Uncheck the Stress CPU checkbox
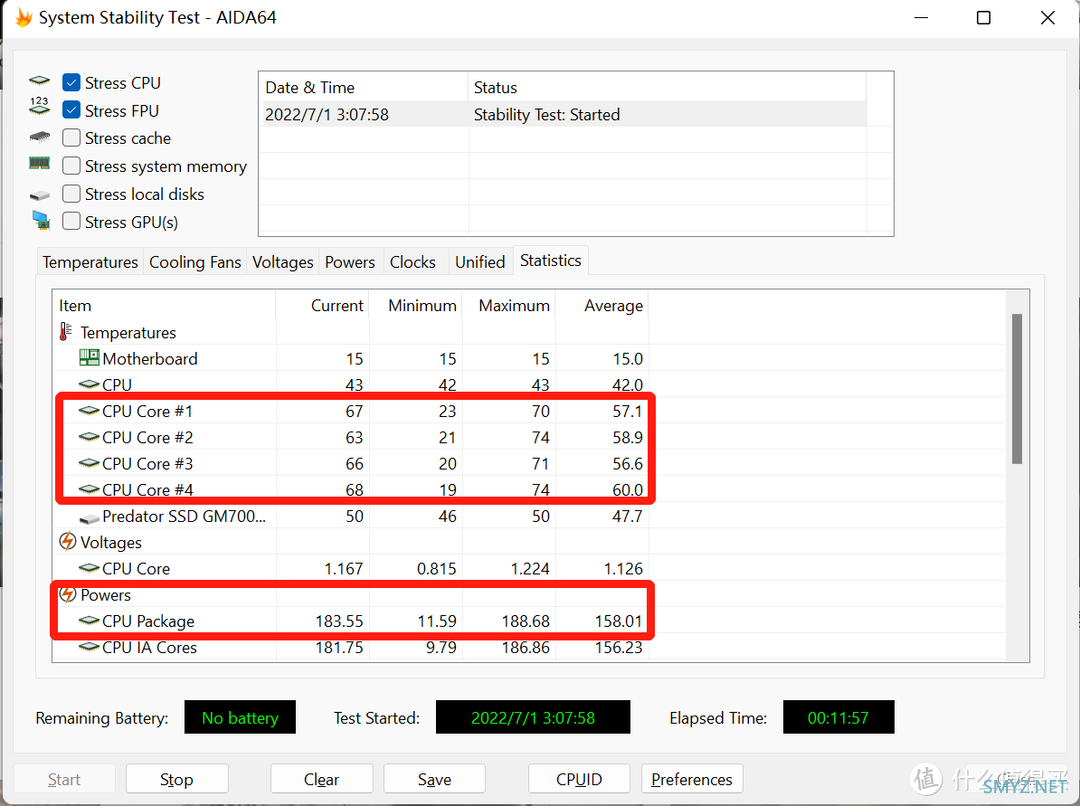 tap(71, 83)
